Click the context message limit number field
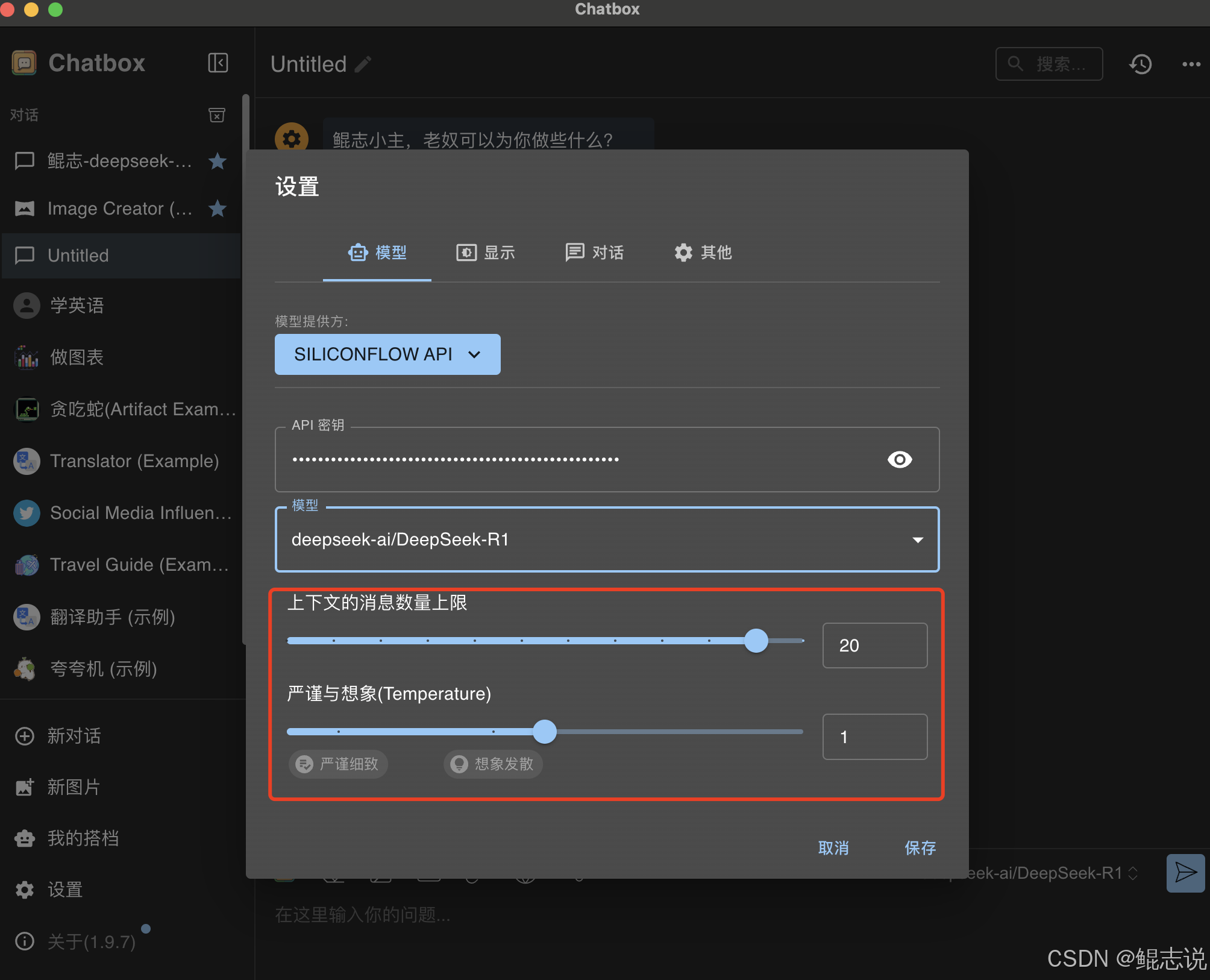This screenshot has height=980, width=1210. pyautogui.click(x=874, y=645)
